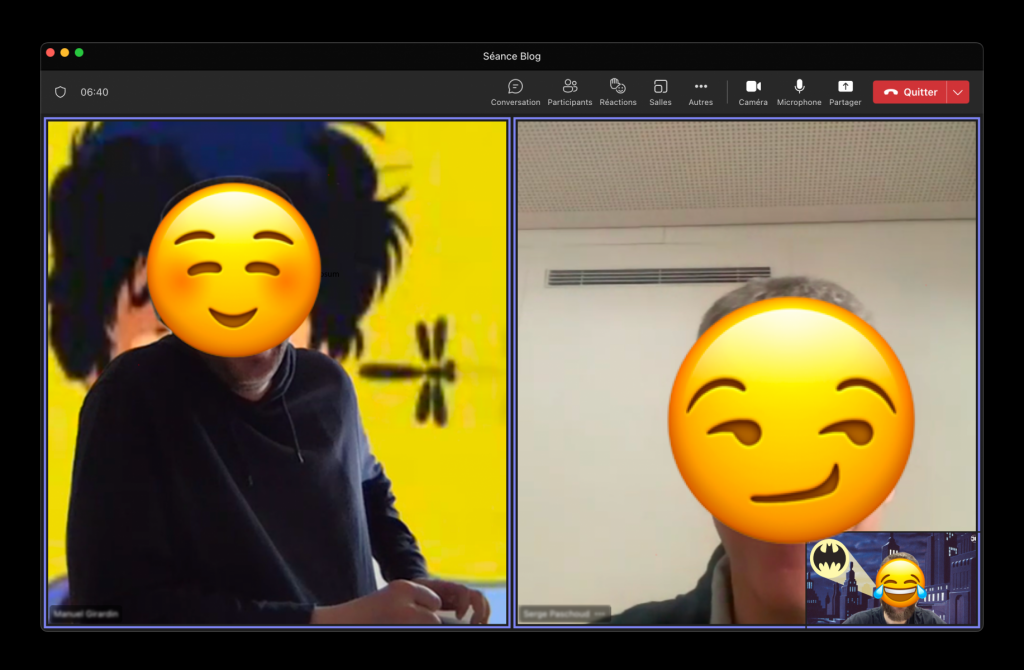Show the Participants list
Image resolution: width=1024 pixels, height=670 pixels.
[x=569, y=92]
